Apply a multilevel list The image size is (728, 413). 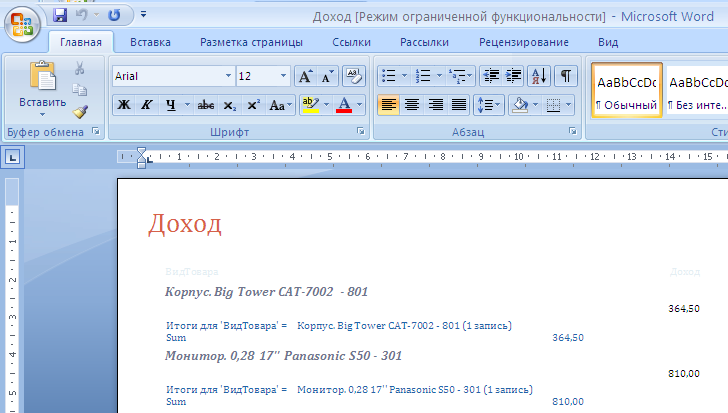click(x=458, y=76)
